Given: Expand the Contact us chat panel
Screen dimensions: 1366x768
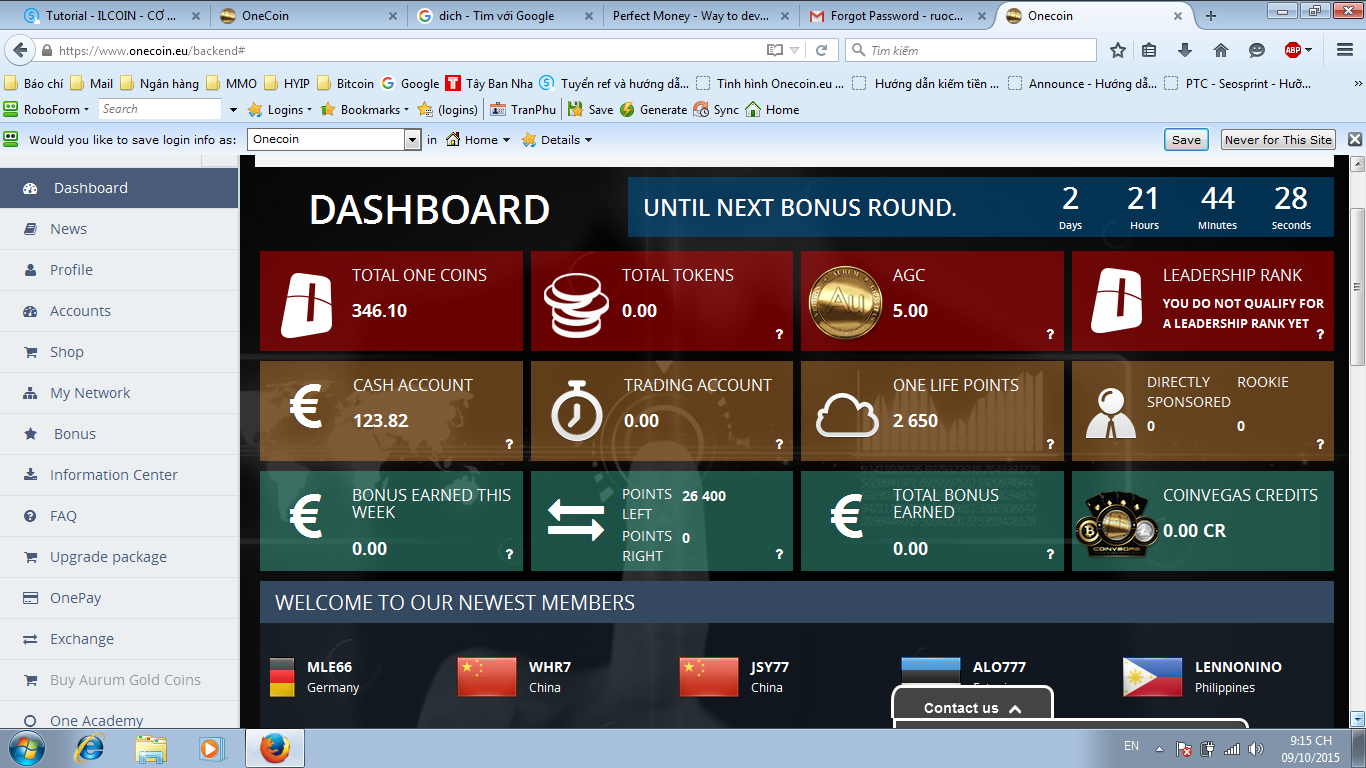Looking at the screenshot, I should coord(972,708).
